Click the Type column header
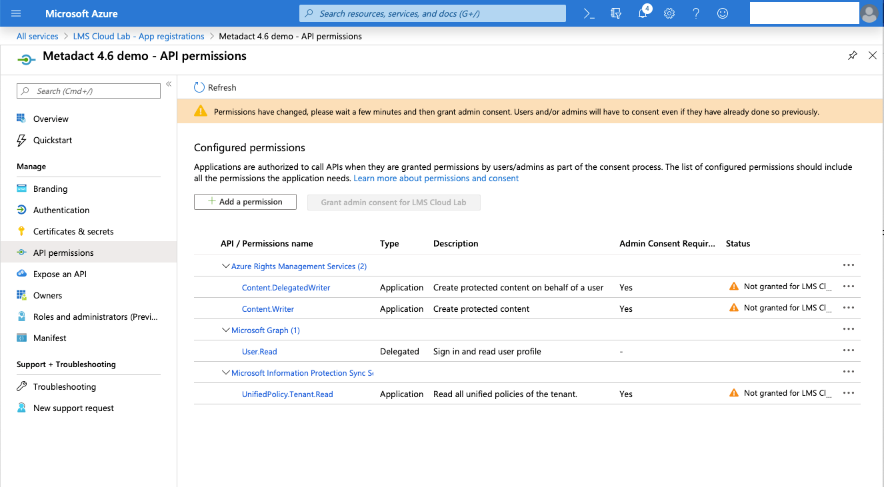The image size is (884, 487). point(390,244)
